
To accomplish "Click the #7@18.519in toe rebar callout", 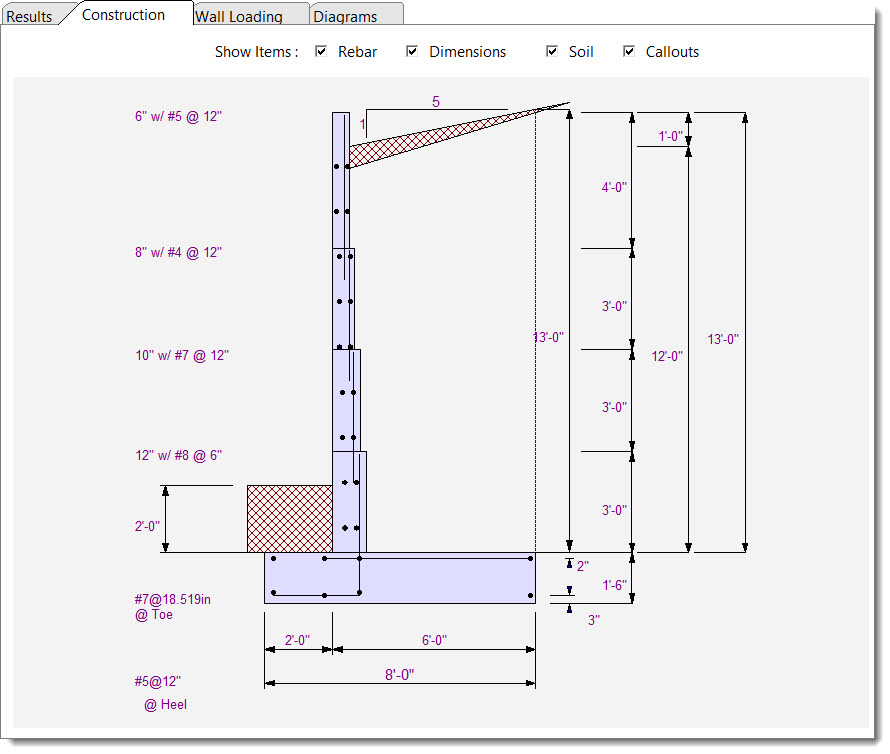I will point(173,600).
